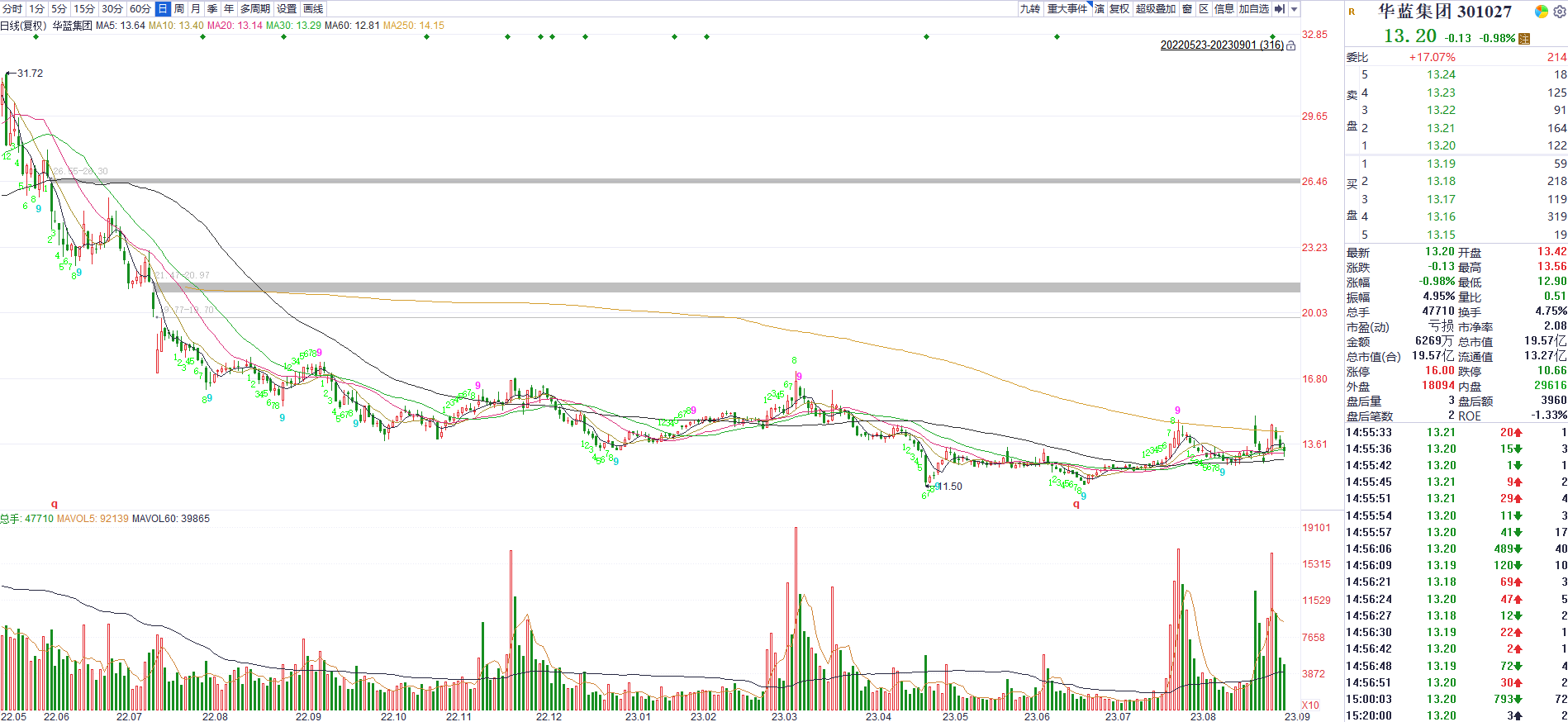Screen dimensions: 1568x722
Task: Click the 总市值 19.57亿 value
Action: point(1545,341)
